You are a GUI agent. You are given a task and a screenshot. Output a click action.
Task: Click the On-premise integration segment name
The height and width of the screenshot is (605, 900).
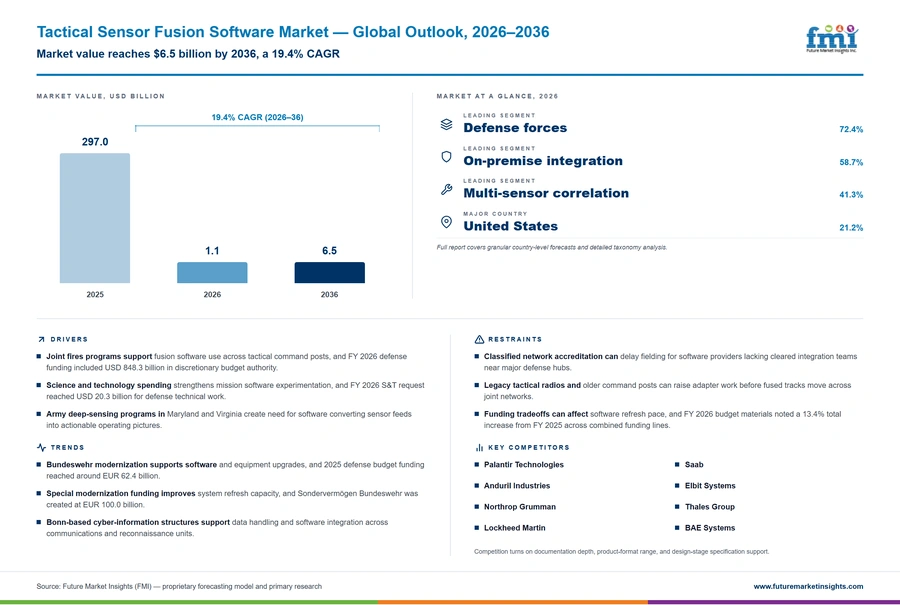pyautogui.click(x=543, y=161)
